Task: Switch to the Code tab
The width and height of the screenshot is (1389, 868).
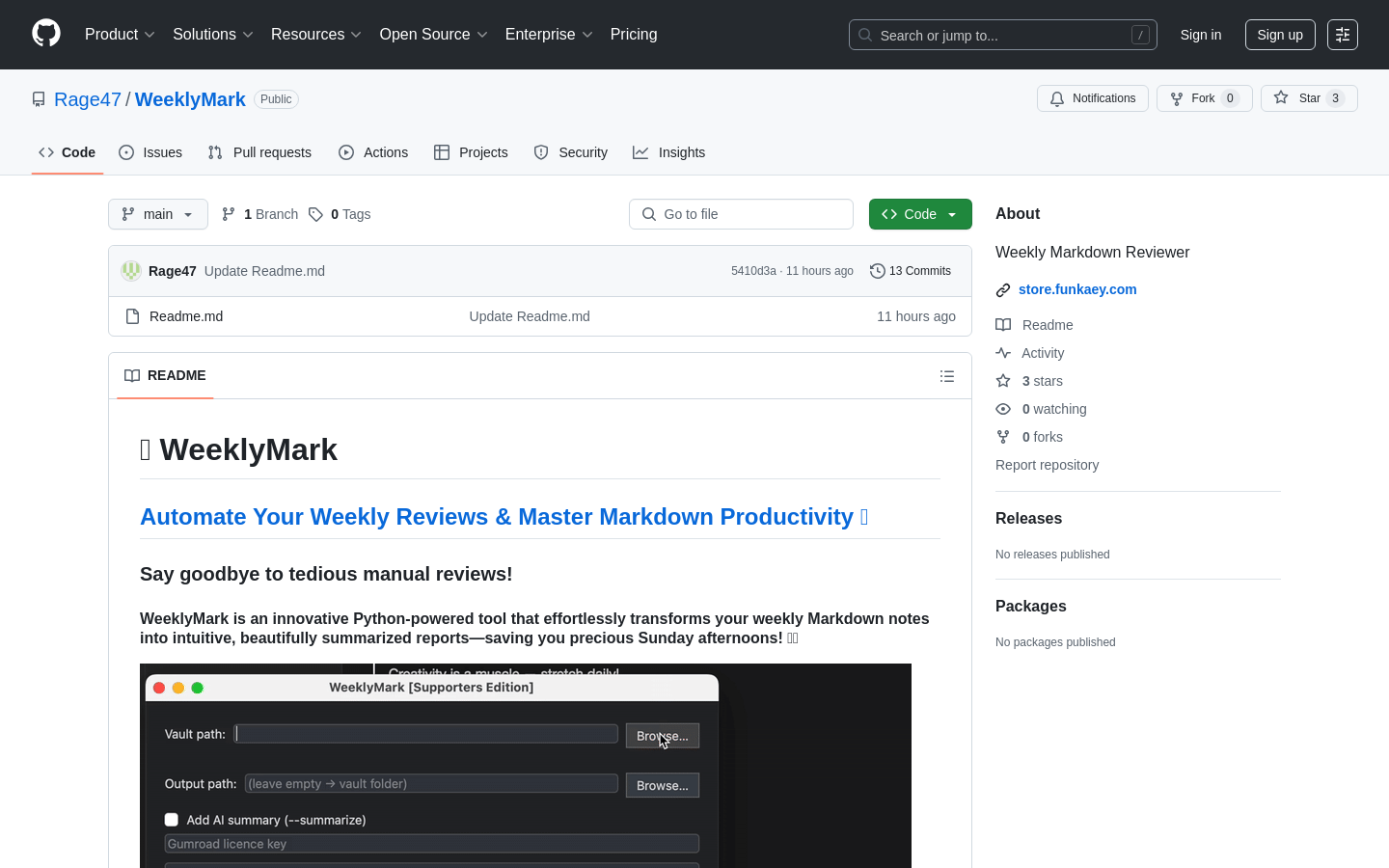Action: point(68,152)
